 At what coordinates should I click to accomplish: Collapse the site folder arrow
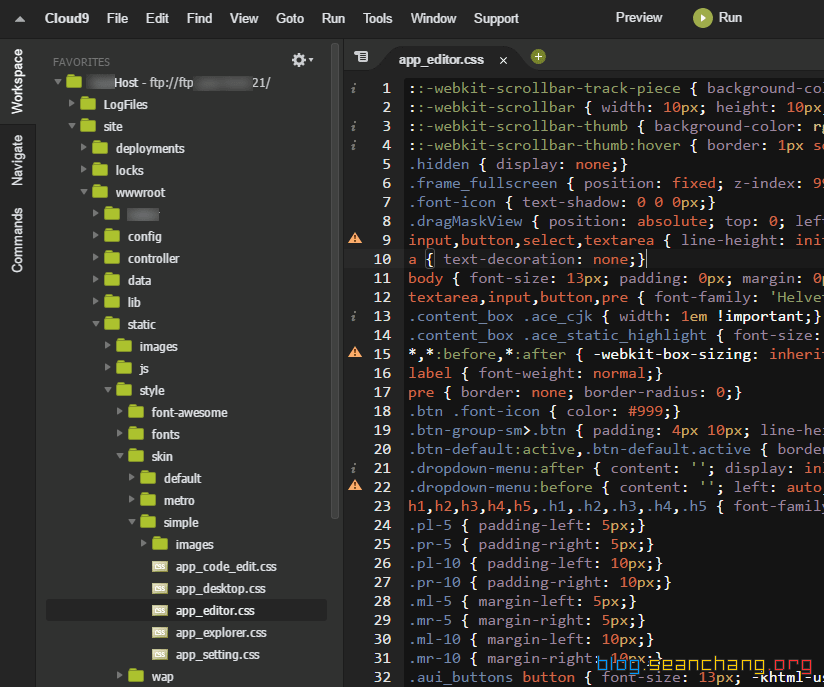tap(71, 126)
